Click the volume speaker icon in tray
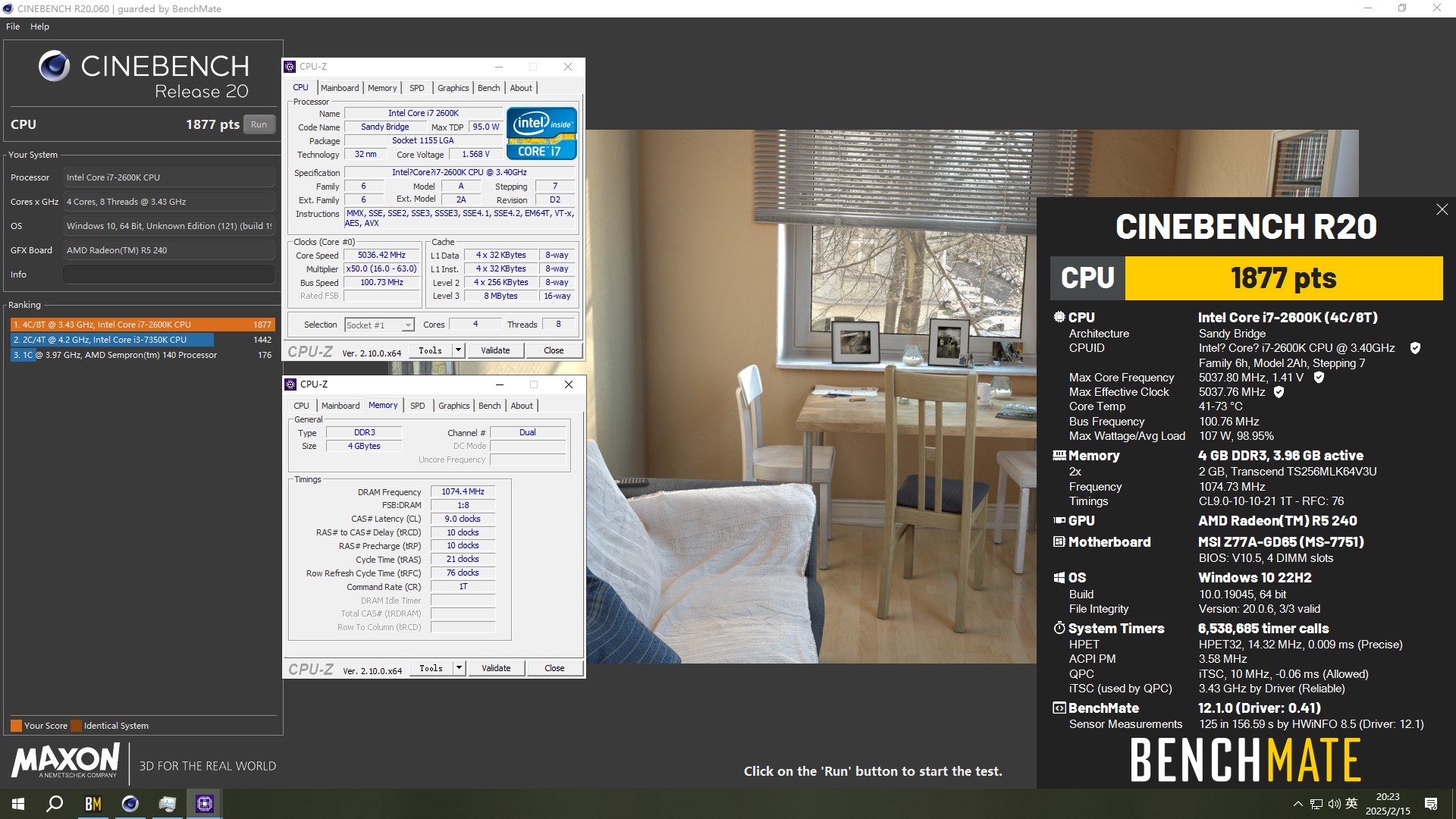Viewport: 1456px width, 819px height. (x=1334, y=804)
